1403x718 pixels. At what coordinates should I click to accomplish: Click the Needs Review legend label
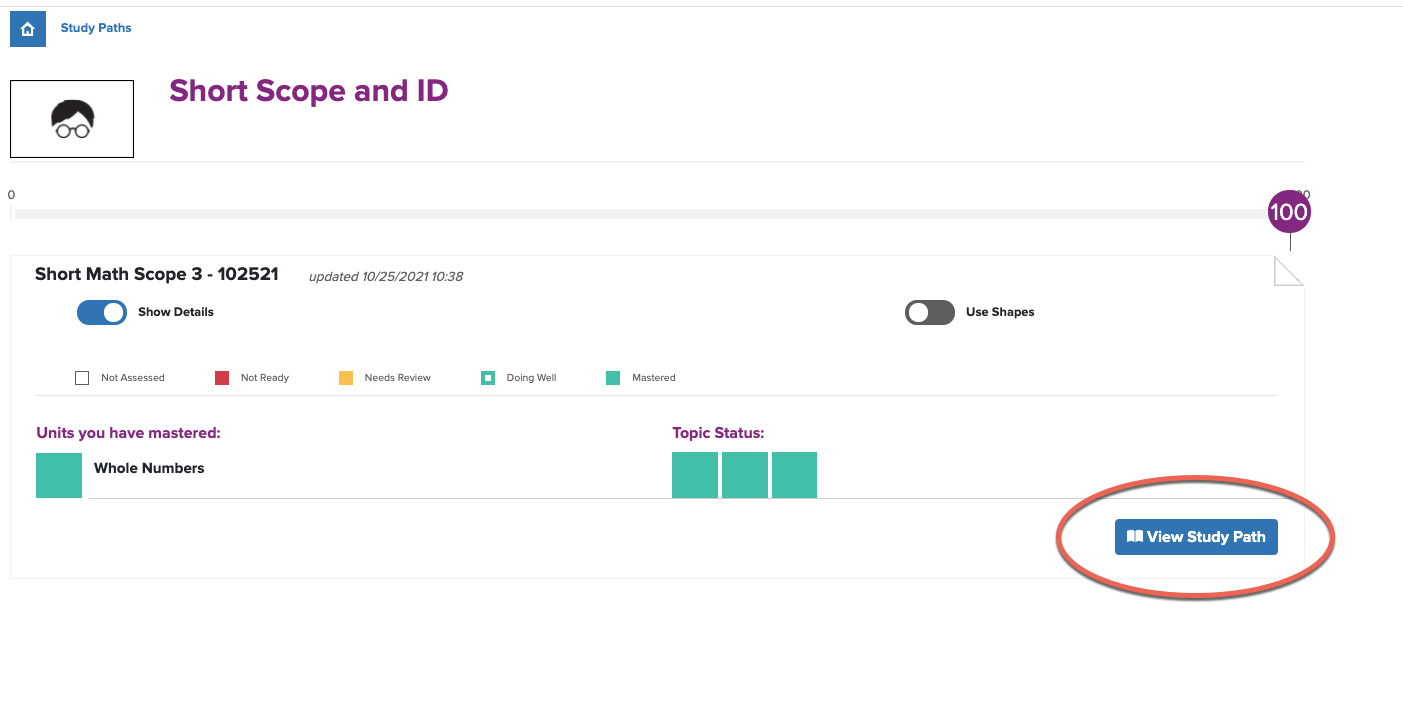[398, 378]
